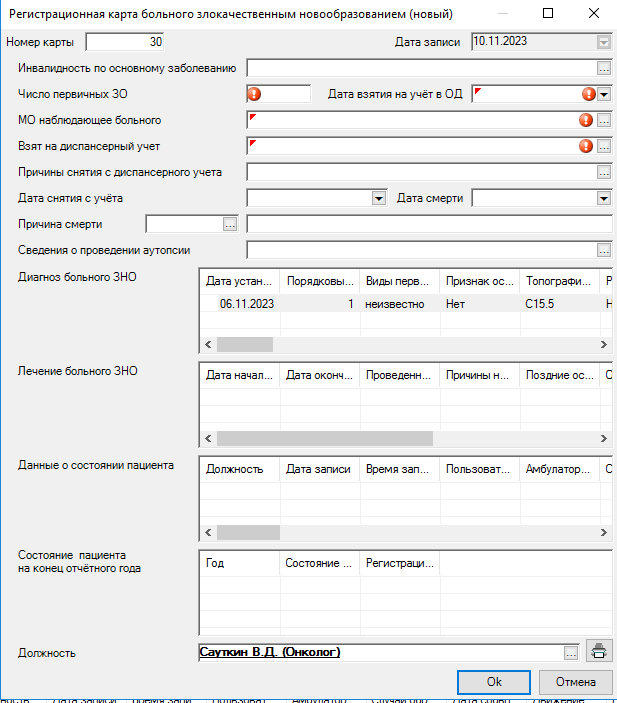
Task: Maximize the registration card window
Action: 548,13
